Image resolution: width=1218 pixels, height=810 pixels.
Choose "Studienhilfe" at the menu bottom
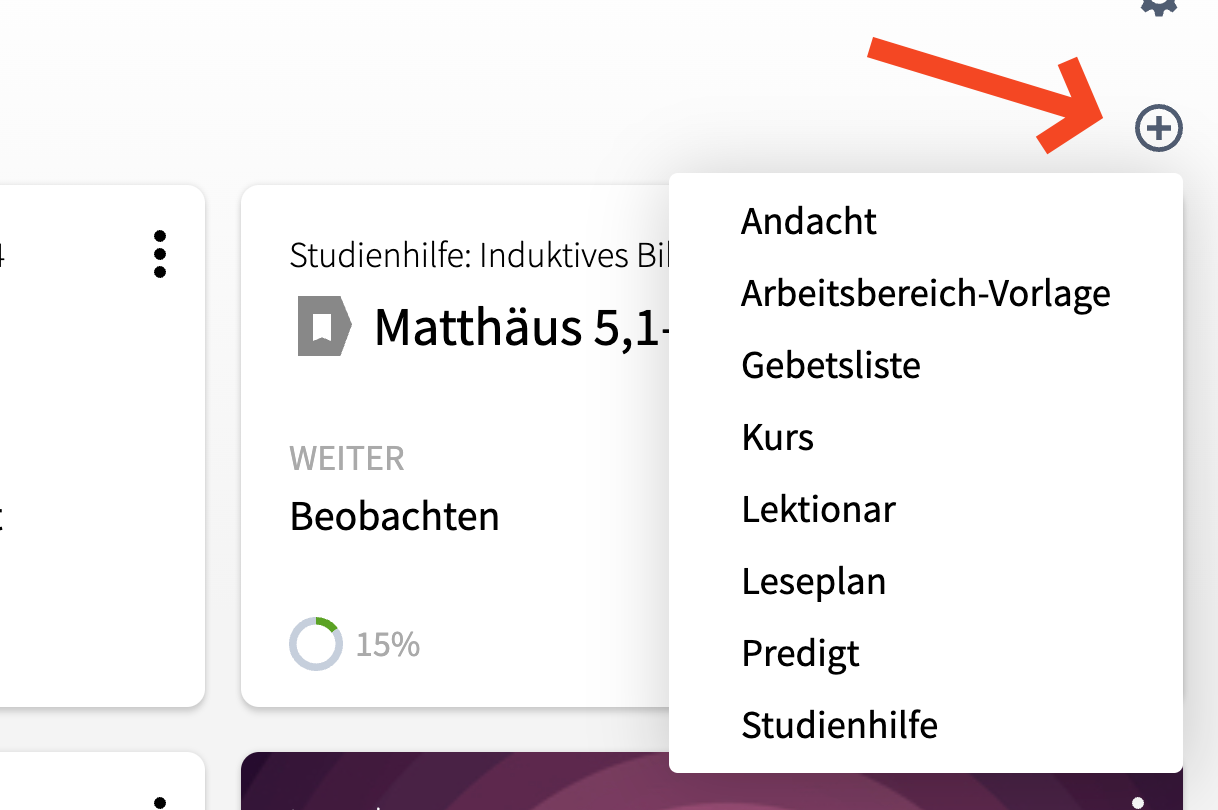pos(839,725)
